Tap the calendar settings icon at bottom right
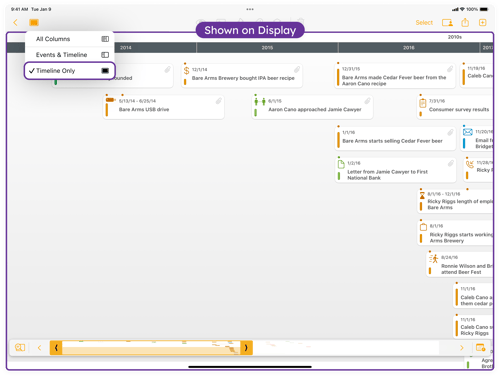Viewport: 500px width, 377px height. 480,348
